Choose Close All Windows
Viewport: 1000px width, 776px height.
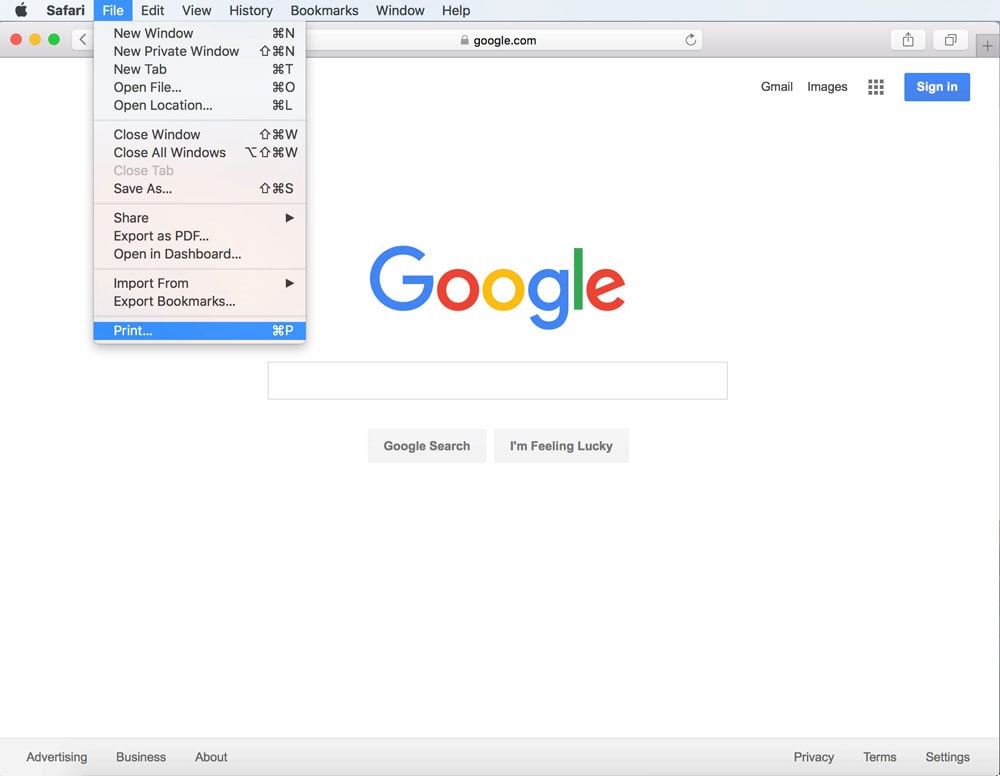[x=200, y=152]
